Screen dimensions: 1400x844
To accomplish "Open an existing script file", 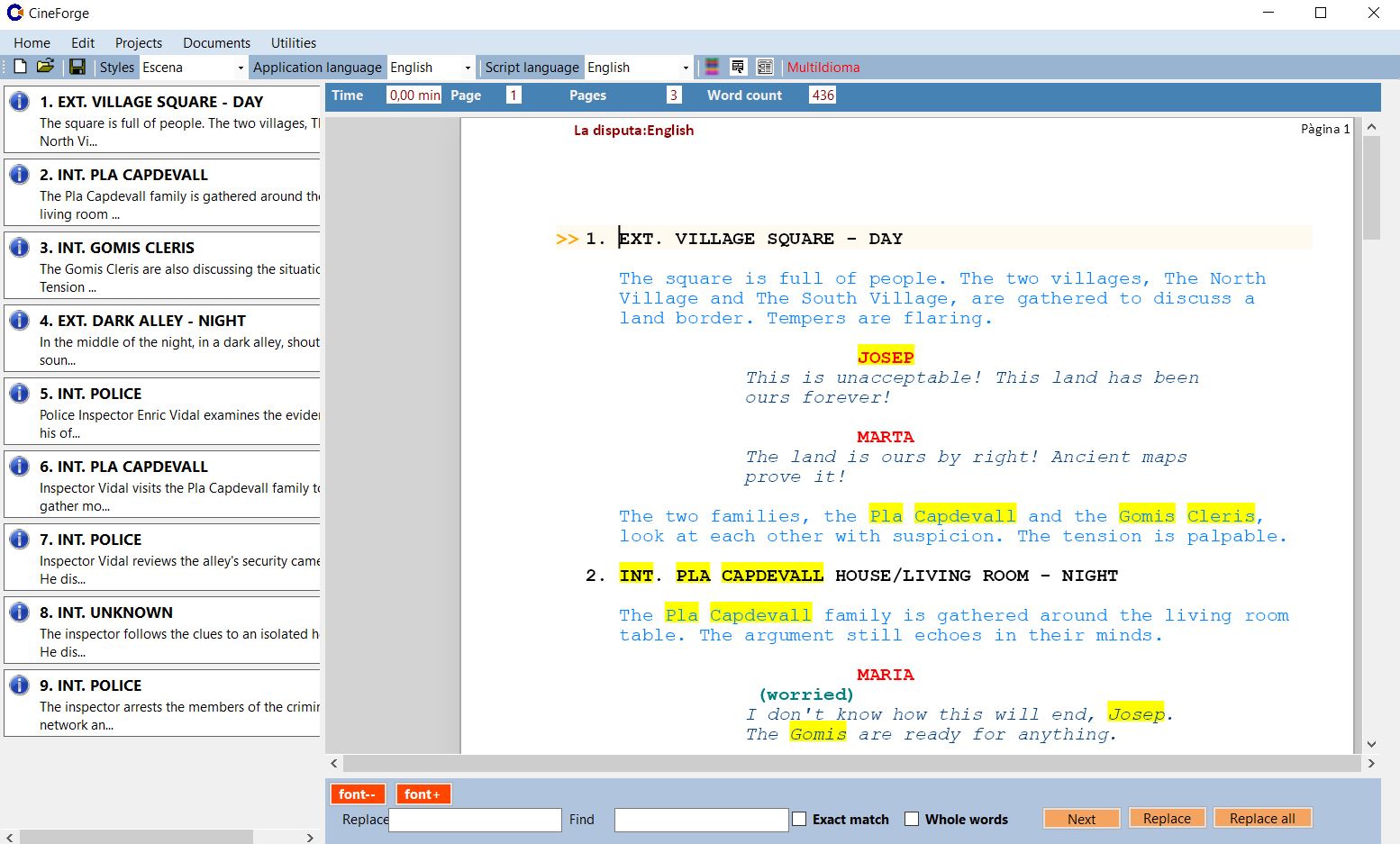I will pos(45,66).
